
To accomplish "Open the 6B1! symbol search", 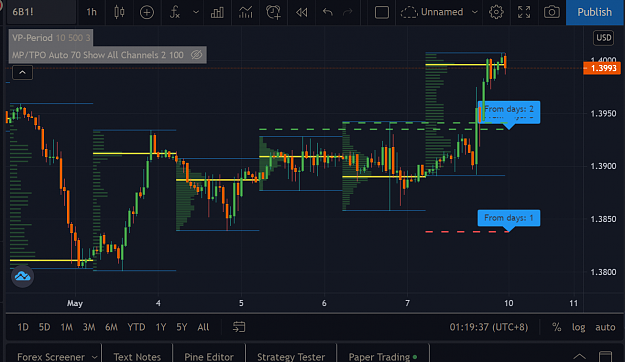I will pyautogui.click(x=23, y=12).
